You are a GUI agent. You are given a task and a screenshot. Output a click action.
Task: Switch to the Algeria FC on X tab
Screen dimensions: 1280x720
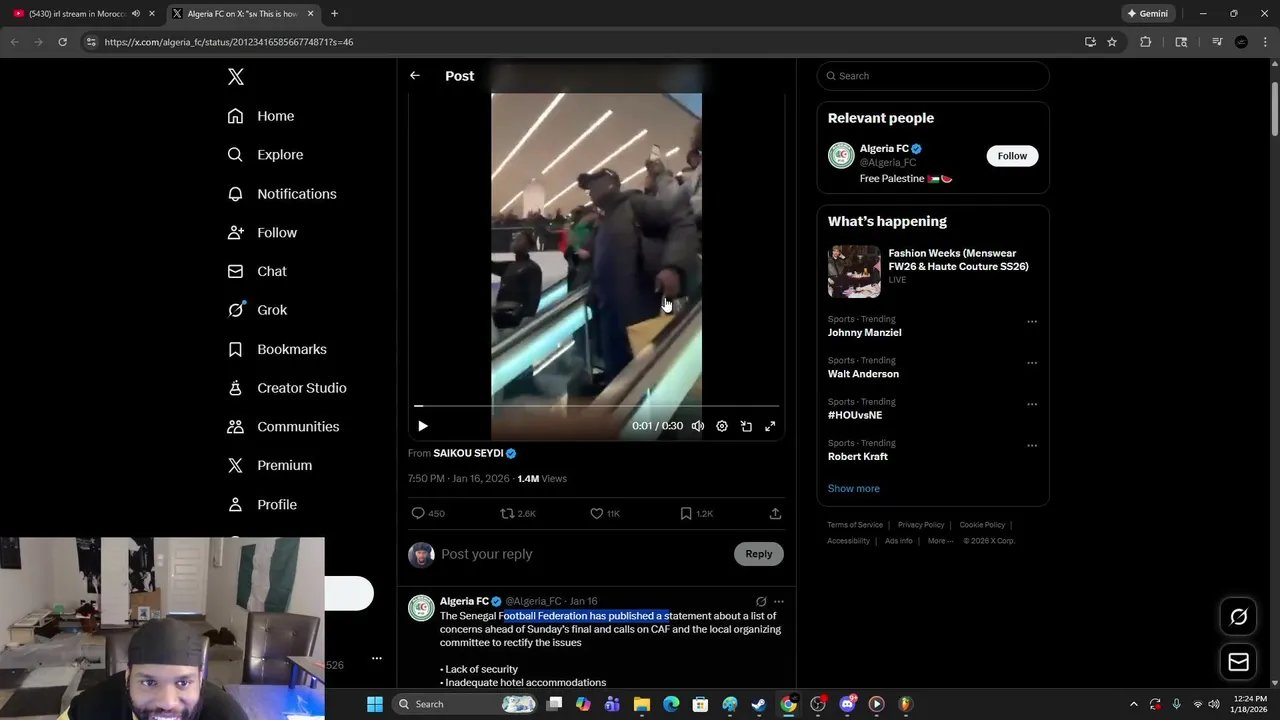[x=243, y=14]
